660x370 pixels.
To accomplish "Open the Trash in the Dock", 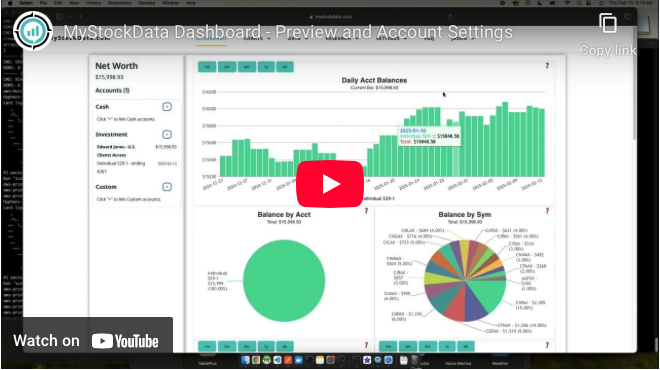I will [x=414, y=360].
